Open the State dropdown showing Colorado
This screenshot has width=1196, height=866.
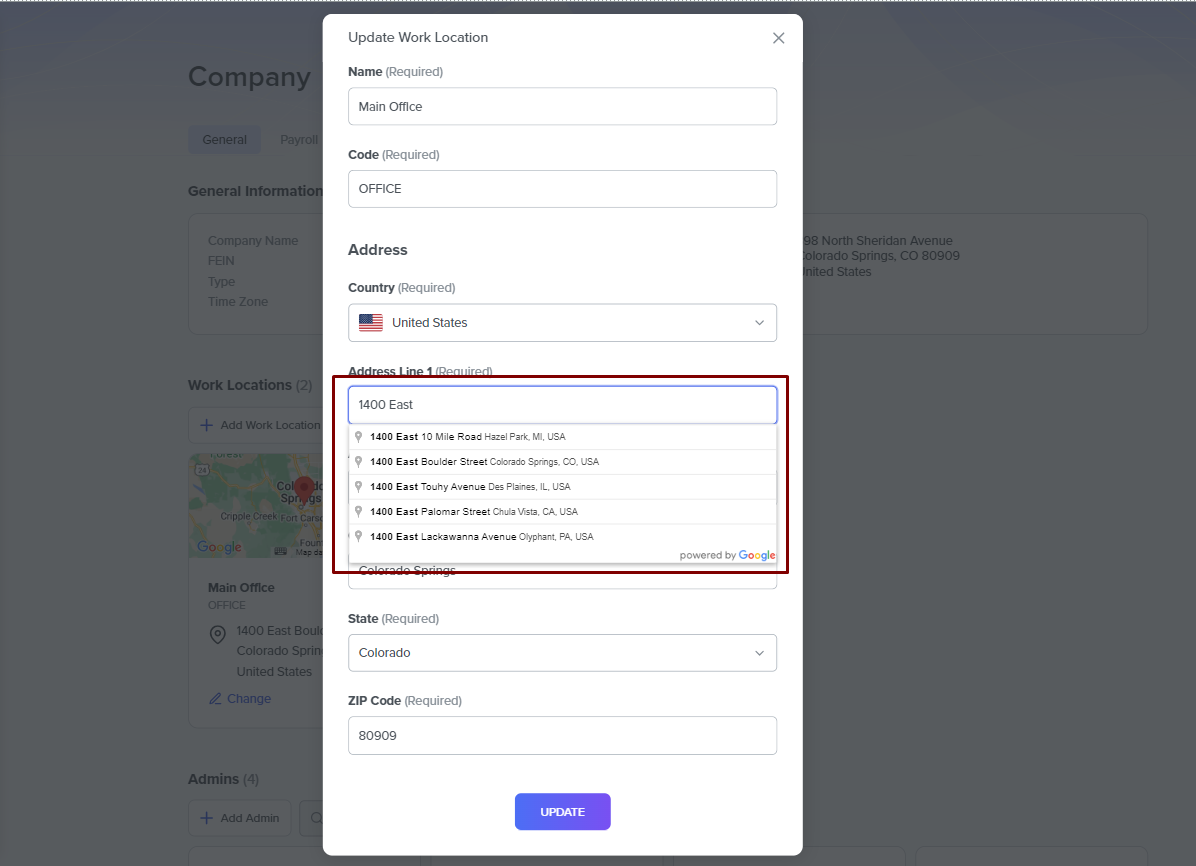(x=562, y=653)
